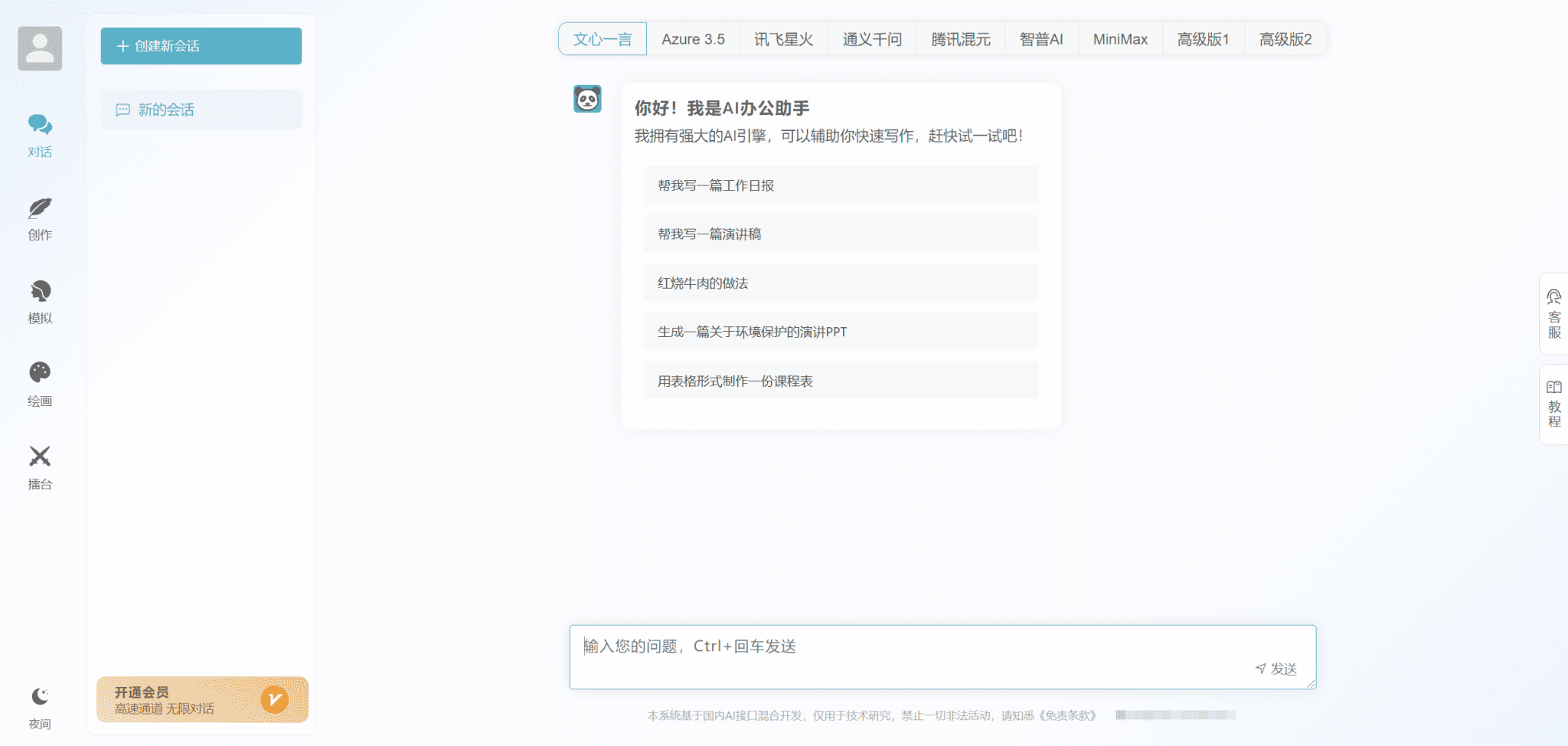Toggle 夜间 night mode
This screenshot has height=746, width=1568.
pyautogui.click(x=40, y=707)
